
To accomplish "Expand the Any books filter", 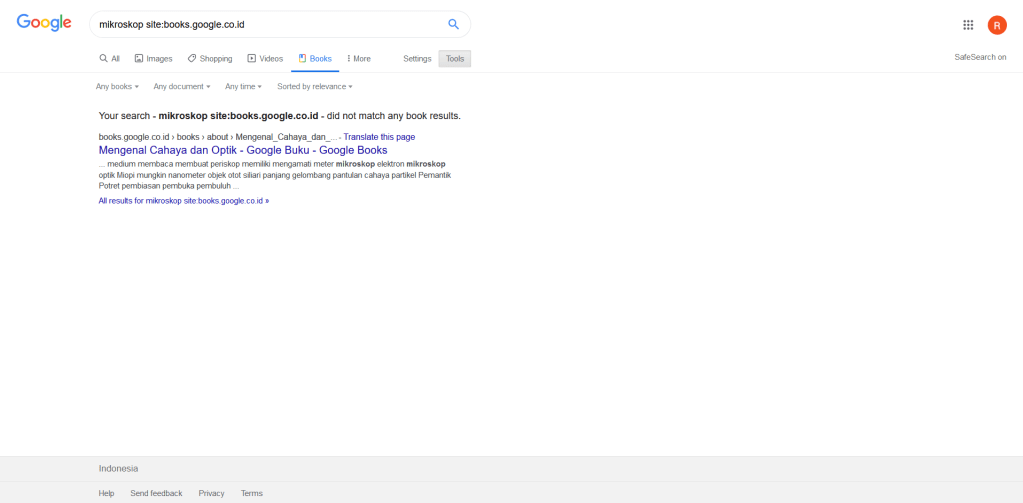I will [x=117, y=87].
